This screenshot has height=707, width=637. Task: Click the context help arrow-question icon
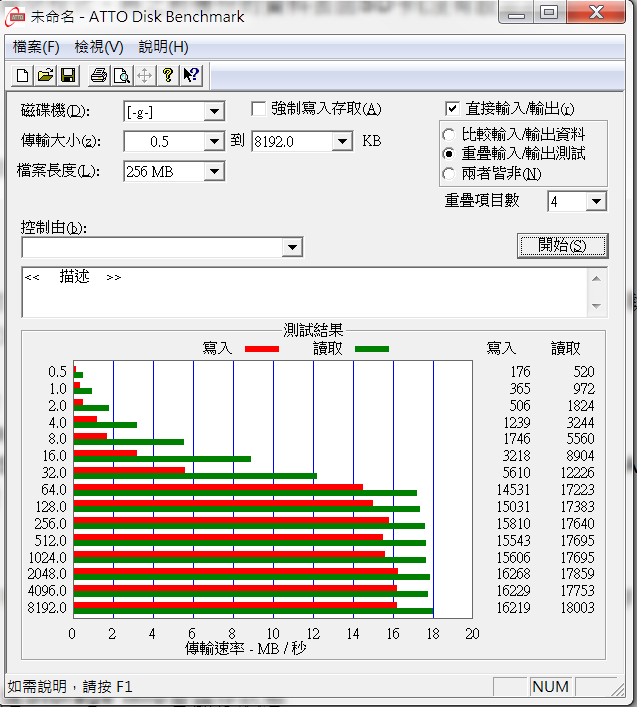point(191,75)
